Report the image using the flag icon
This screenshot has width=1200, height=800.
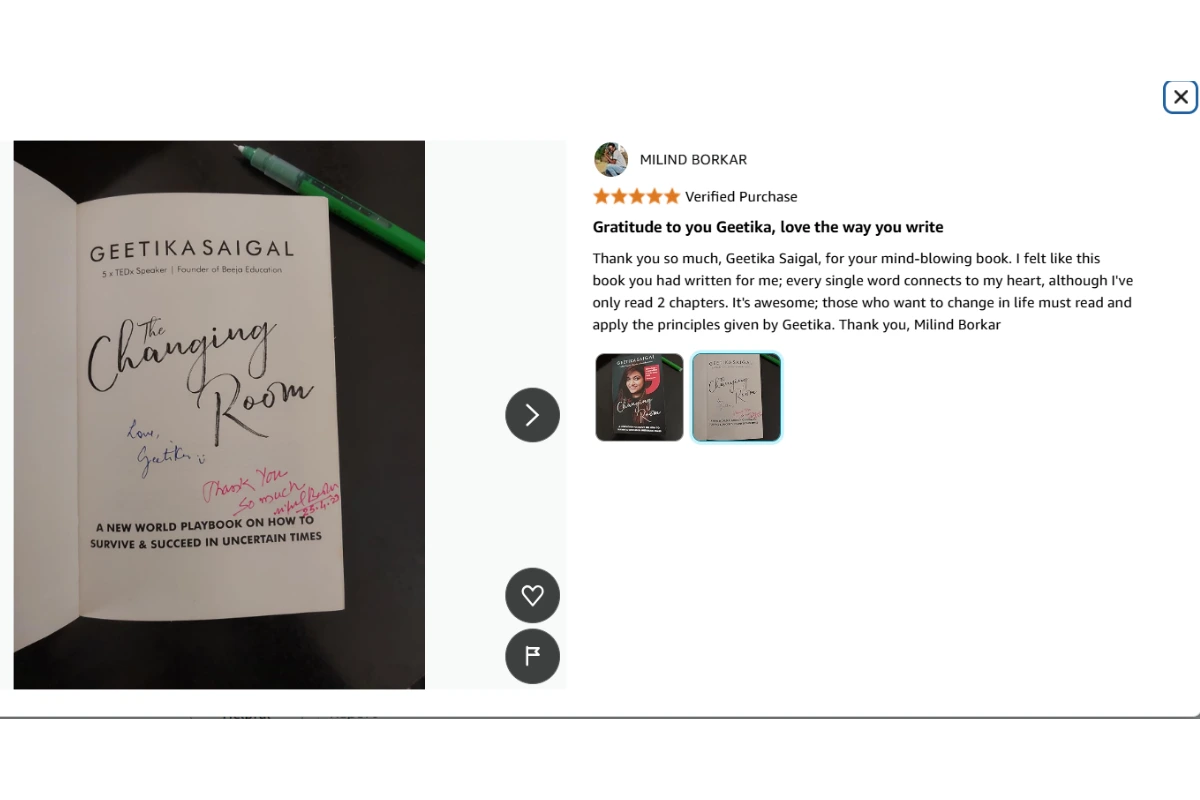click(x=532, y=657)
